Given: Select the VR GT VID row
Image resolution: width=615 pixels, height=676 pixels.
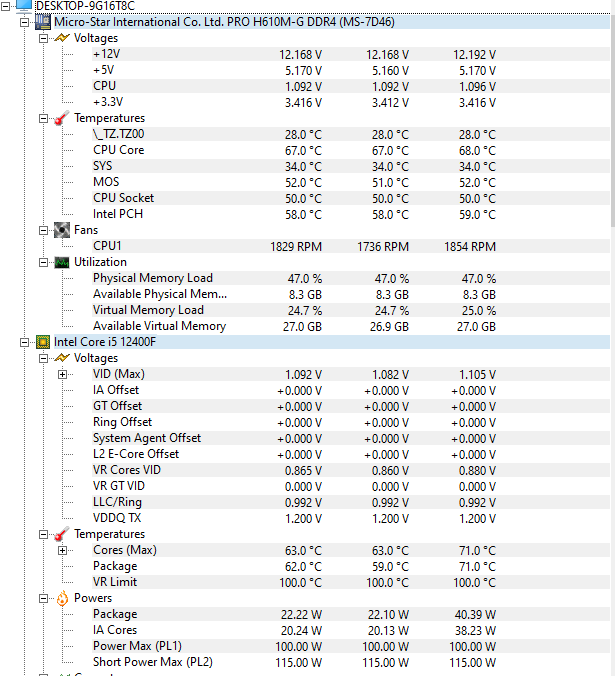Looking at the screenshot, I should (x=350, y=486).
